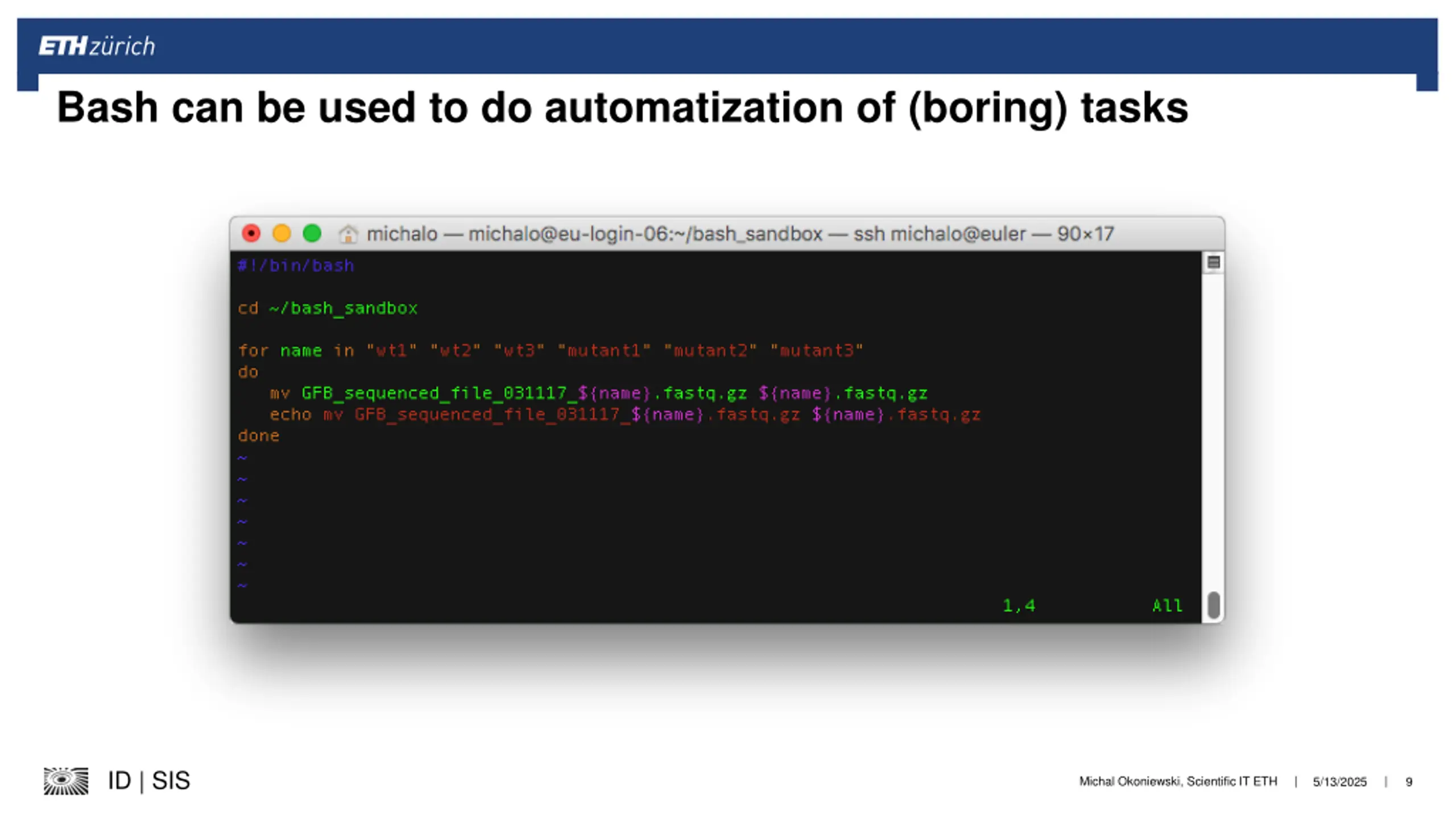Click the ETH zürich logo

click(97, 46)
